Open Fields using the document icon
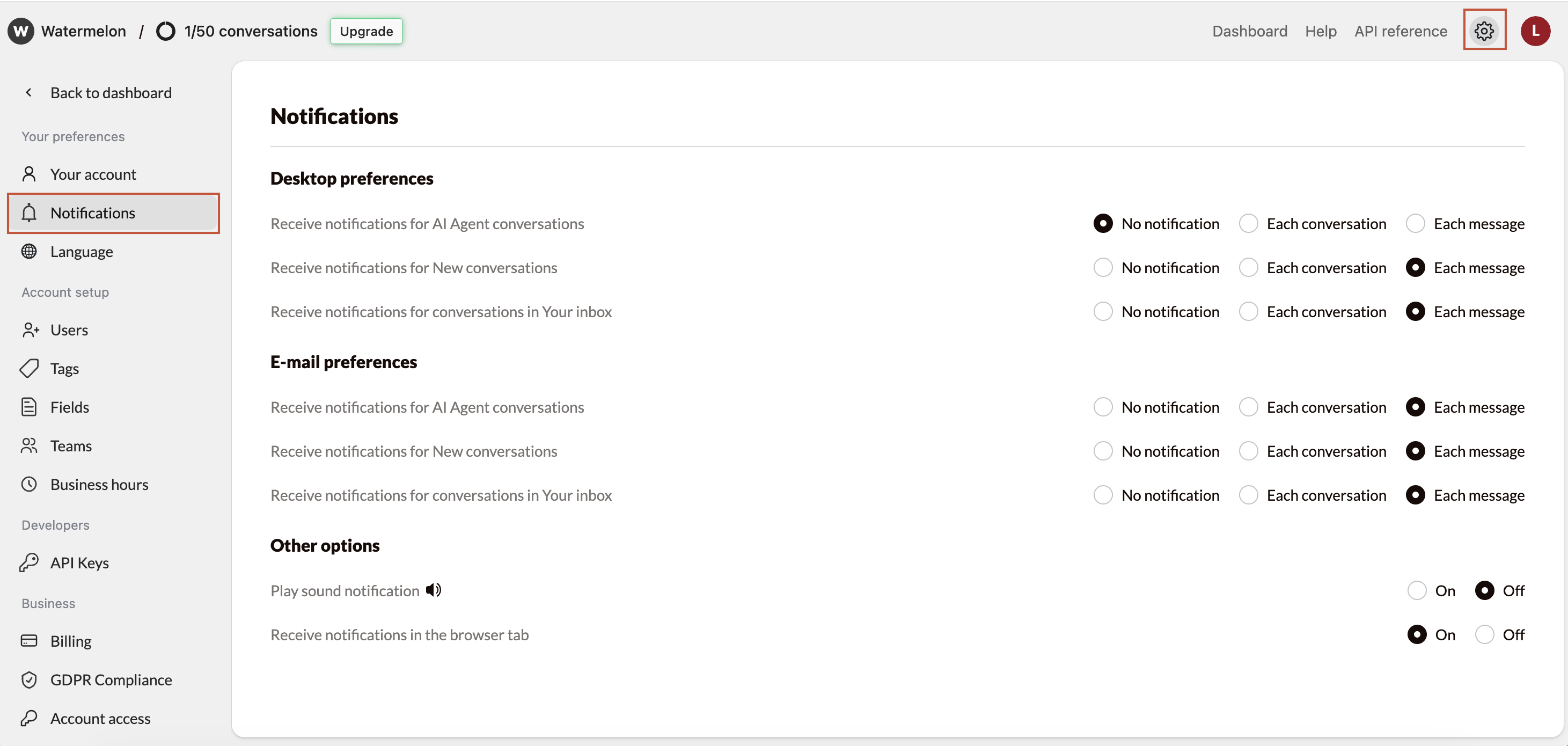Image resolution: width=1568 pixels, height=746 pixels. tap(29, 407)
